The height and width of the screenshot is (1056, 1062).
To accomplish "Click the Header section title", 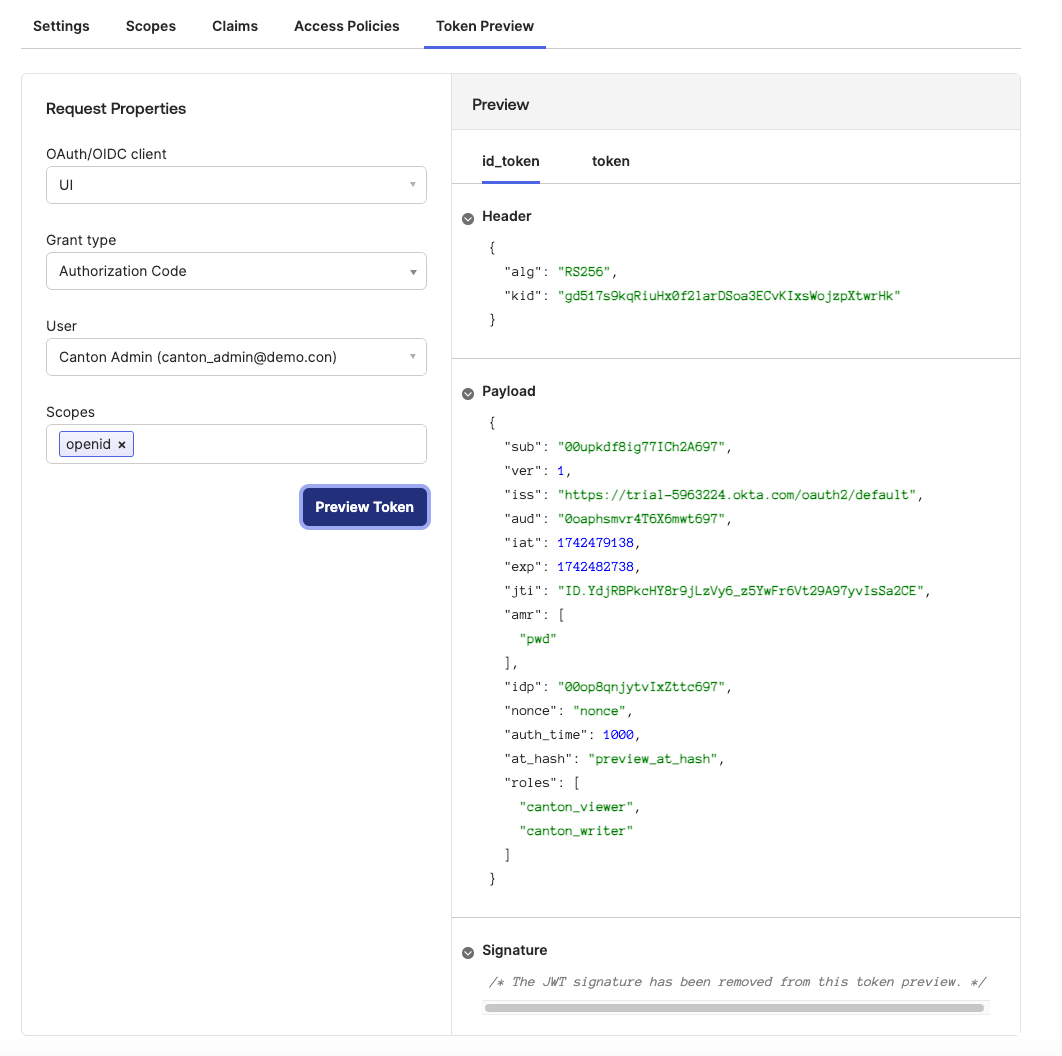I will [x=507, y=216].
